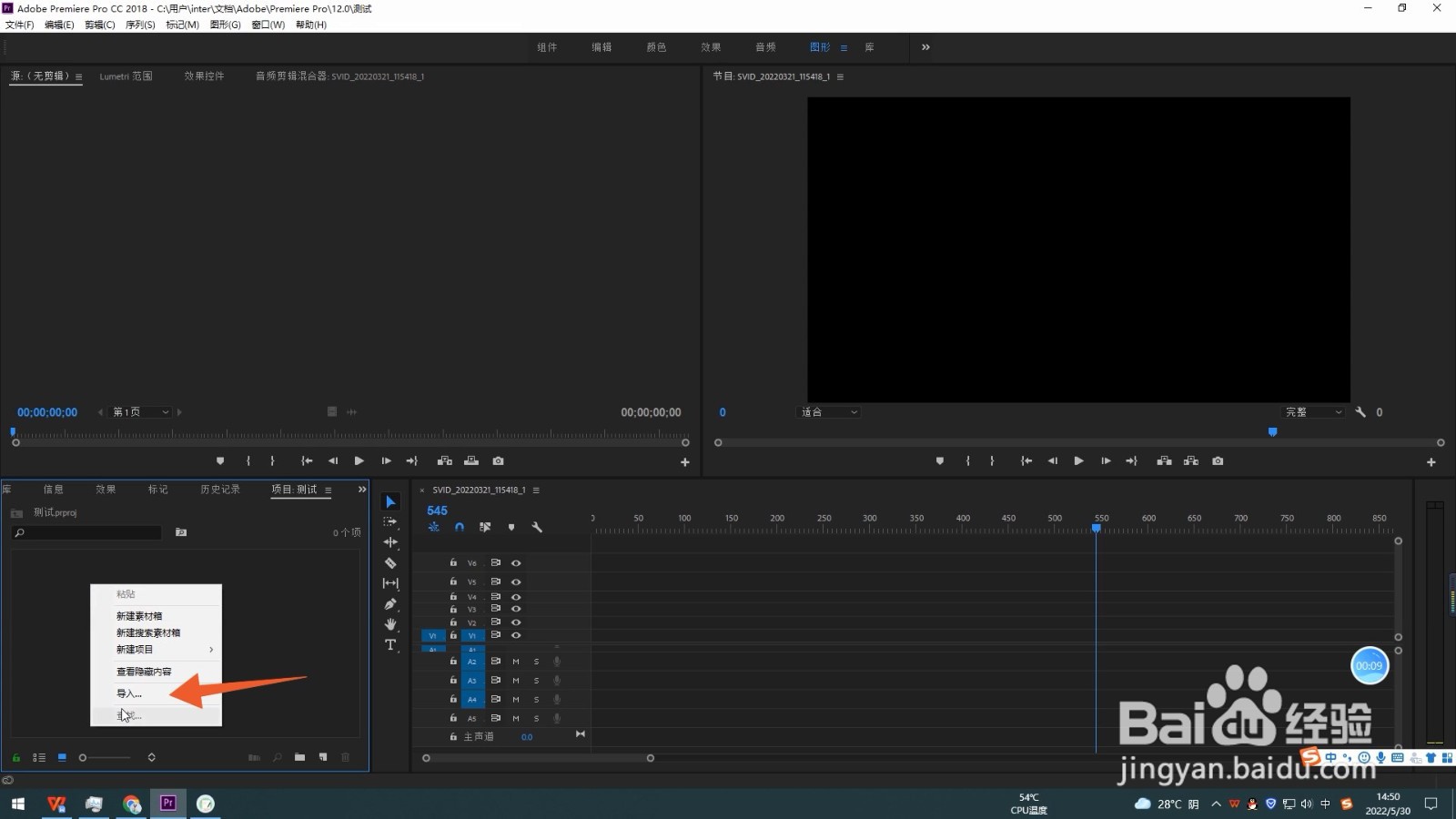1456x819 pixels.
Task: Toggle insert sequences as nests icon
Action: [x=434, y=527]
